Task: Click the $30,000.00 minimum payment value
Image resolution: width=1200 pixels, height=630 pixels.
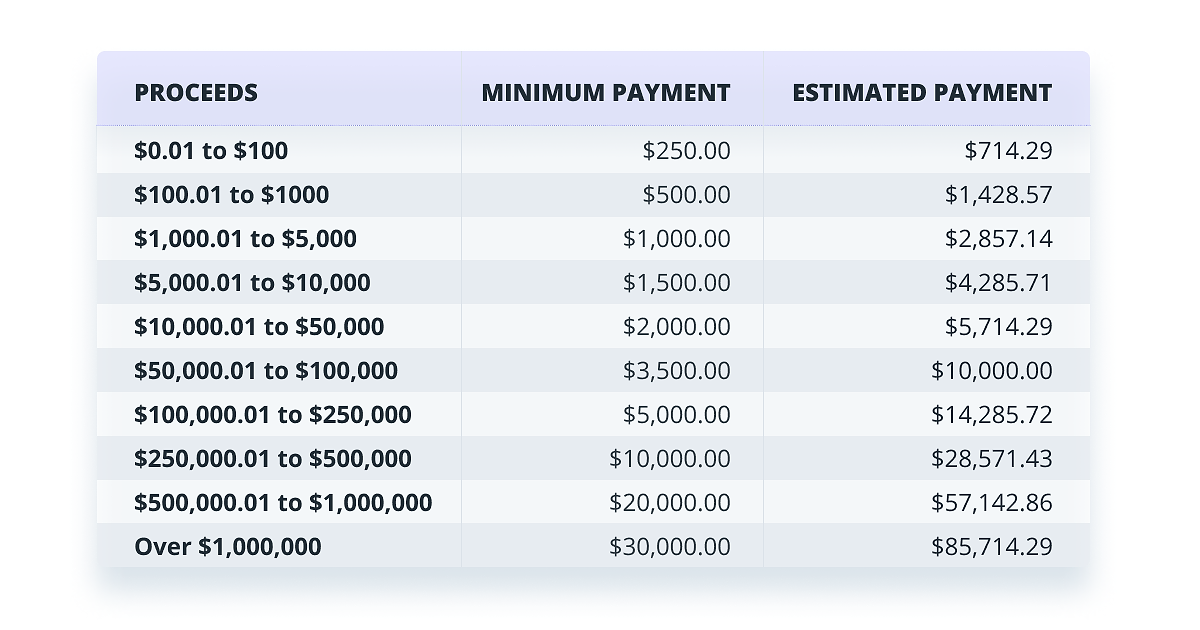Action: coord(670,547)
